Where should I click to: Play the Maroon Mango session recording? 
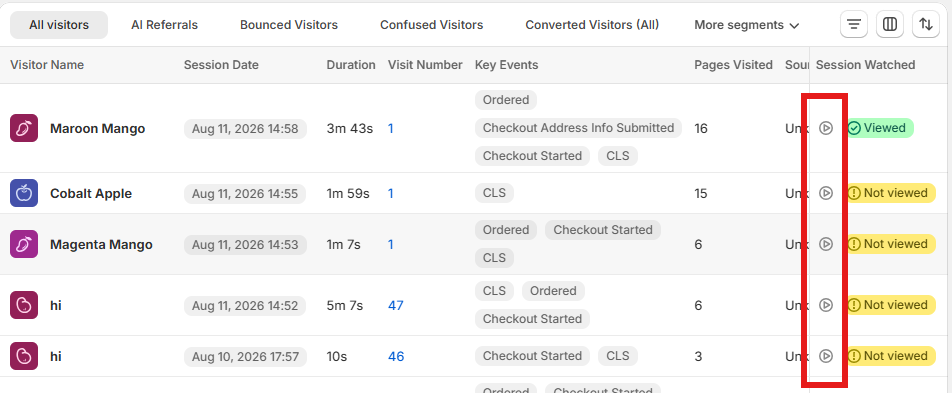click(826, 128)
